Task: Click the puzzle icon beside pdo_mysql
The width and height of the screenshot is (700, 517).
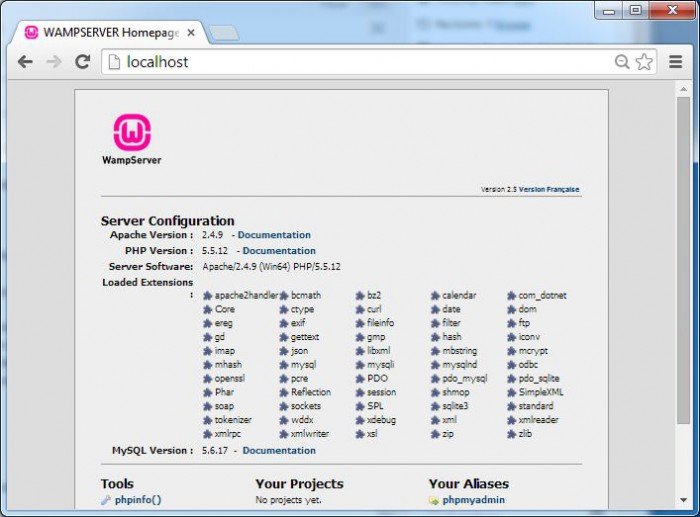Action: tap(435, 379)
